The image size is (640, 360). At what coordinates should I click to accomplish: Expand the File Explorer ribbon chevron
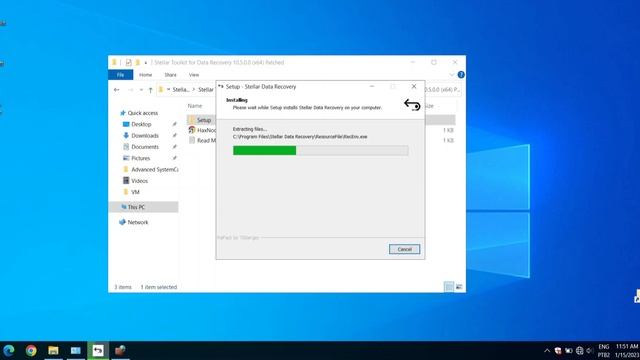click(451, 75)
